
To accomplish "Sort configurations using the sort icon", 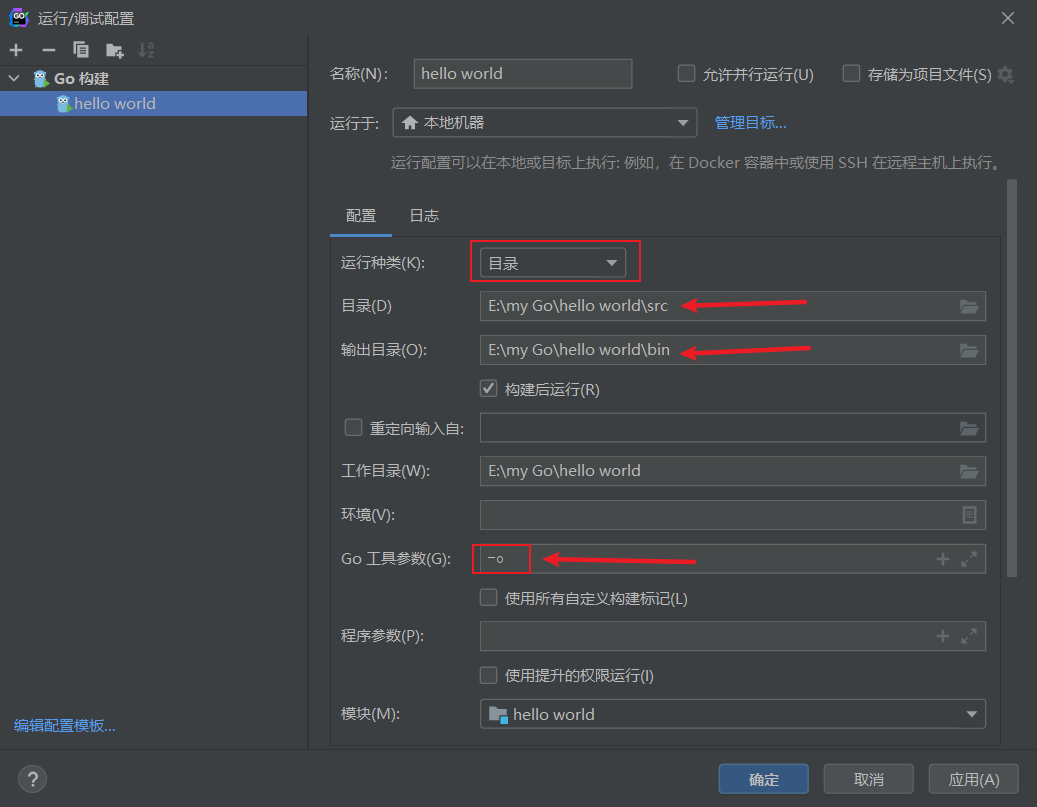I will point(147,49).
